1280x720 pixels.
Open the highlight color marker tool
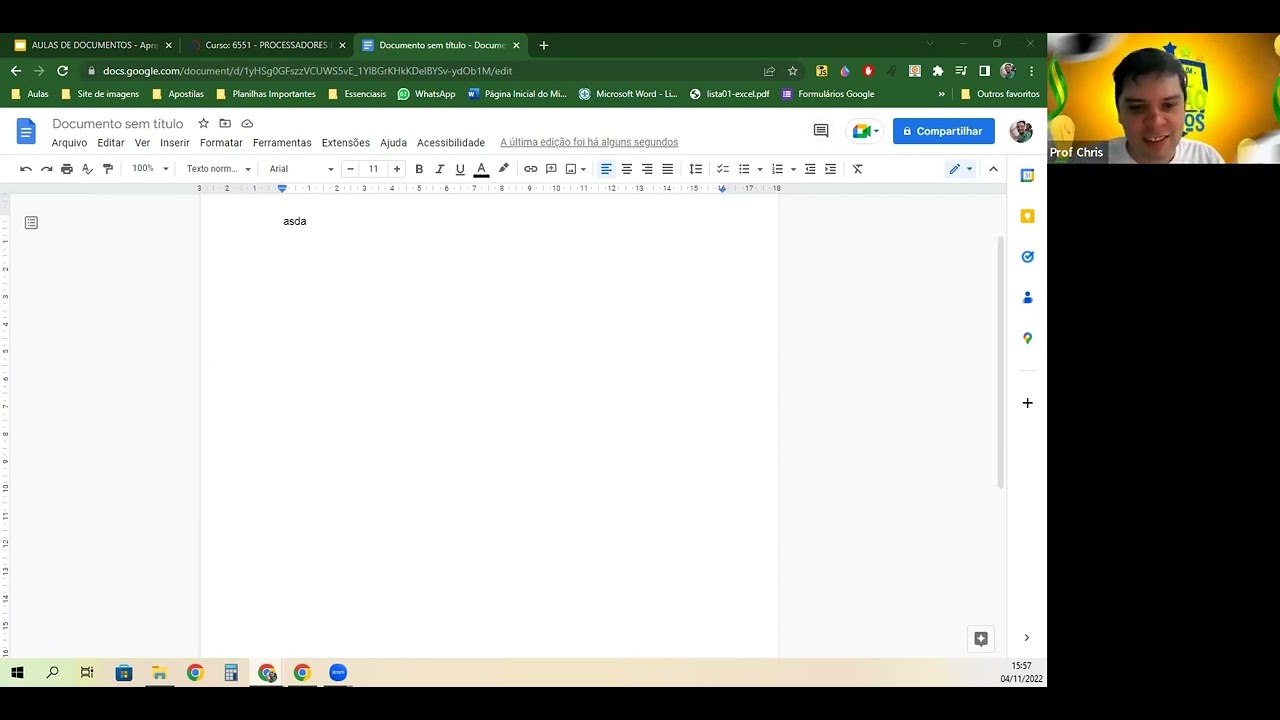503,169
